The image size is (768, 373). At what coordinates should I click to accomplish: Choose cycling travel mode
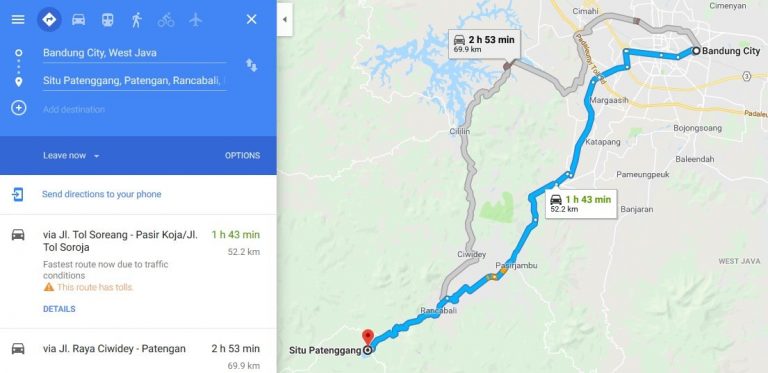[x=166, y=20]
